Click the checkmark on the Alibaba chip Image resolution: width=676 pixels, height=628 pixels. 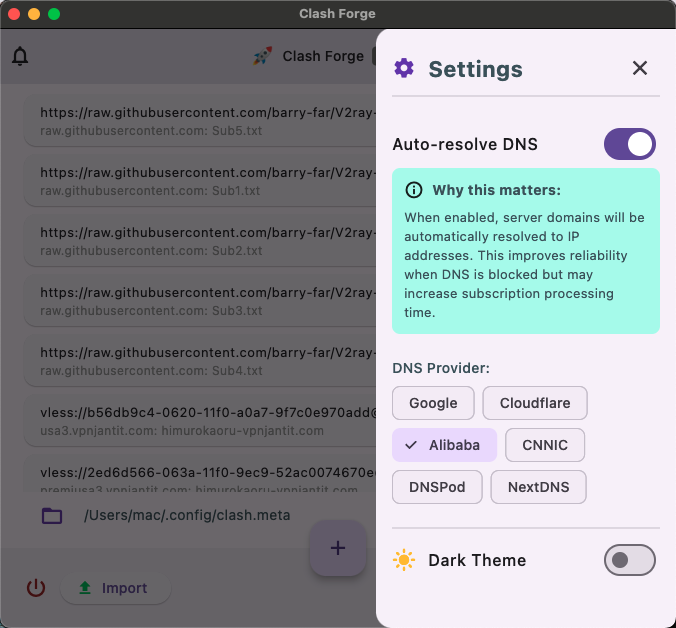(x=411, y=445)
